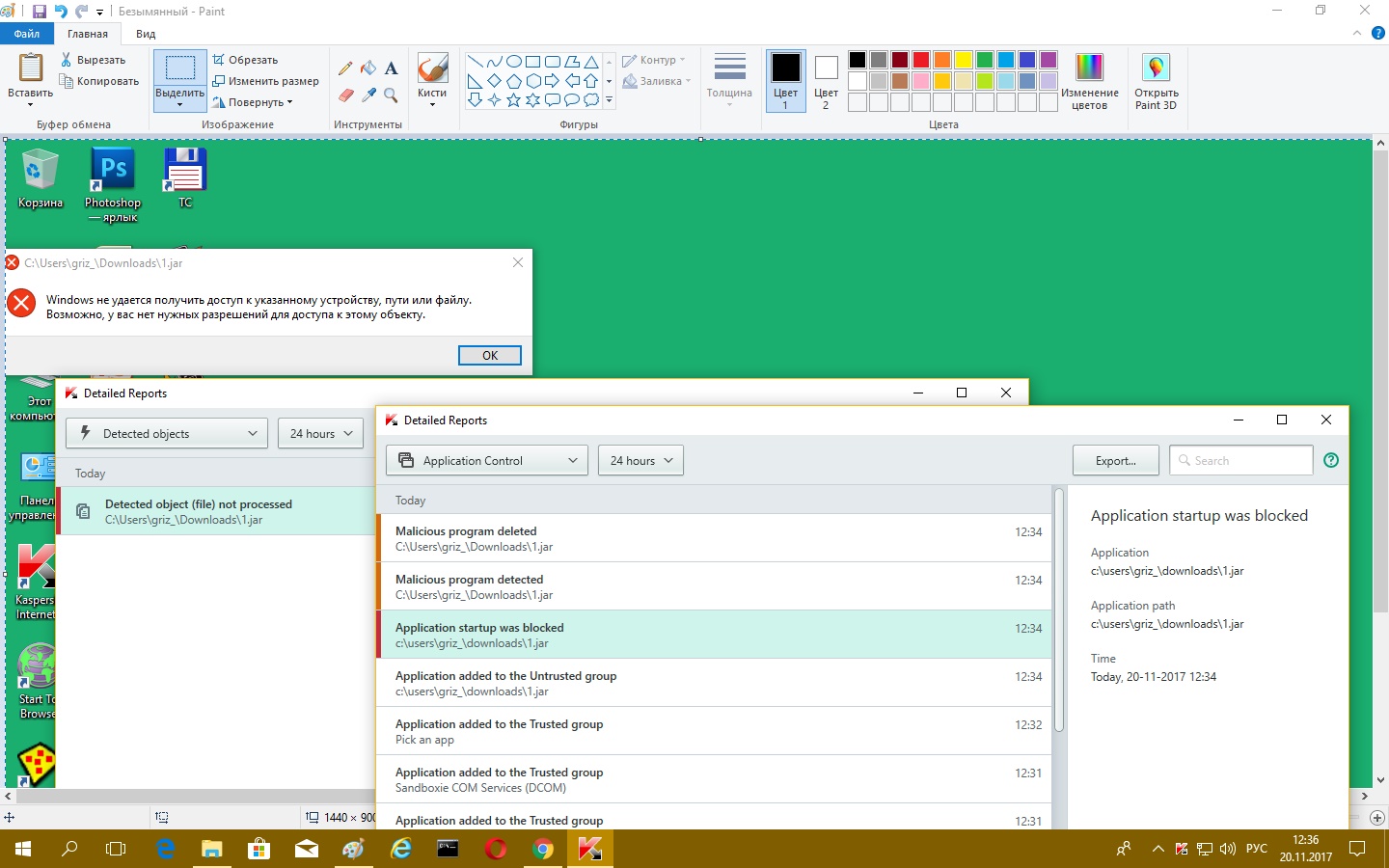
Task: Activate the Color picker eyedropper tool
Action: [368, 95]
